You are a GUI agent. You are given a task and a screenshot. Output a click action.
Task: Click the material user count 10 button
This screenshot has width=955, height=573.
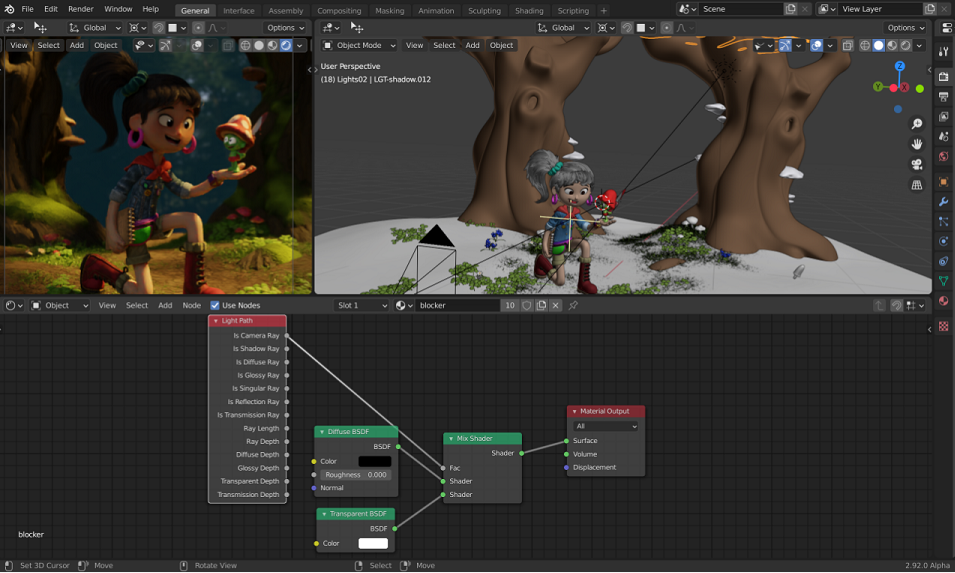[510, 306]
